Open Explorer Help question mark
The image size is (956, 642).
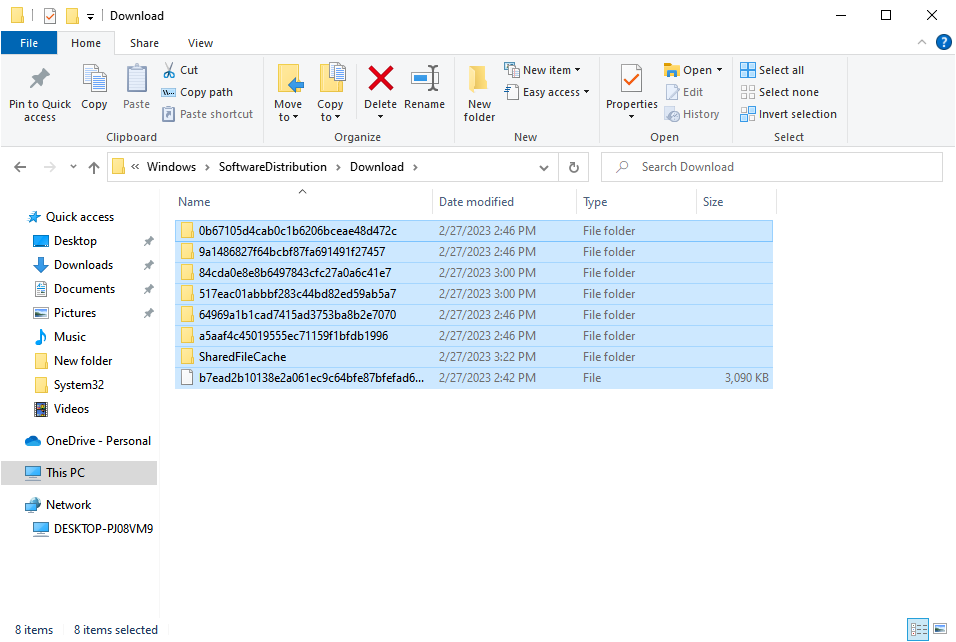click(944, 42)
